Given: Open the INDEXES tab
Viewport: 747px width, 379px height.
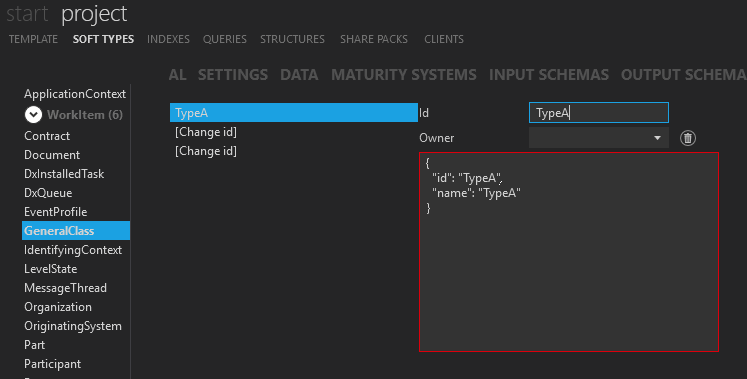Looking at the screenshot, I should pyautogui.click(x=168, y=39).
